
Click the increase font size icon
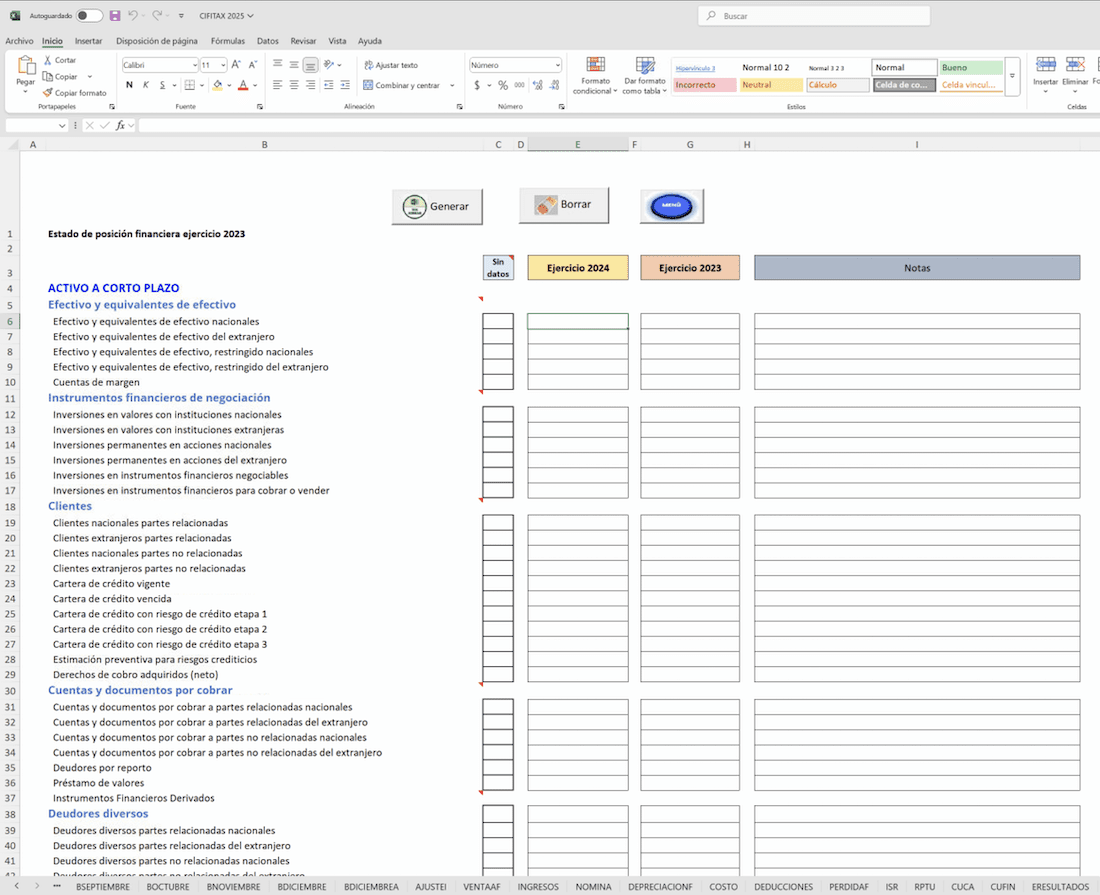tap(236, 65)
